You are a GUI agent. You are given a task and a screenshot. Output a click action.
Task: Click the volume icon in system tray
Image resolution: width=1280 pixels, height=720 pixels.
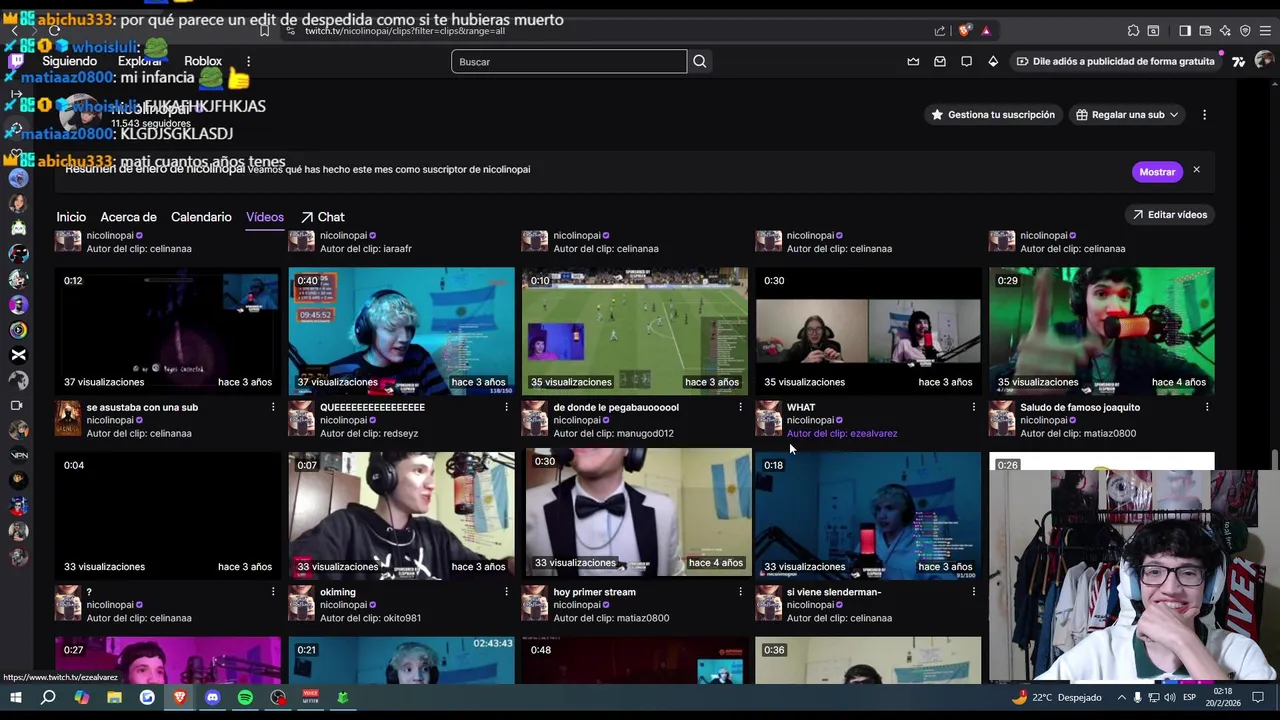point(1170,697)
